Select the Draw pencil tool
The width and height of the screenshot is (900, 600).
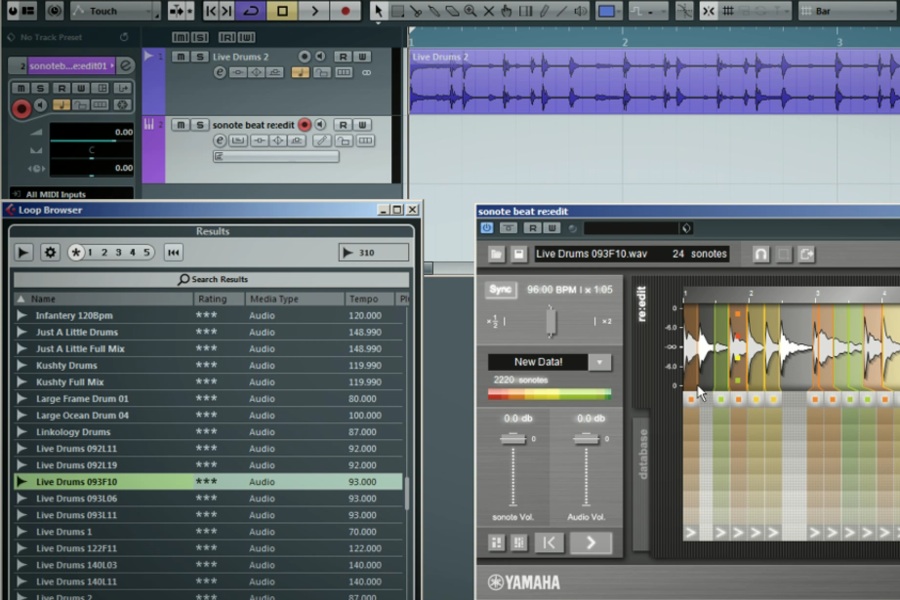point(544,11)
